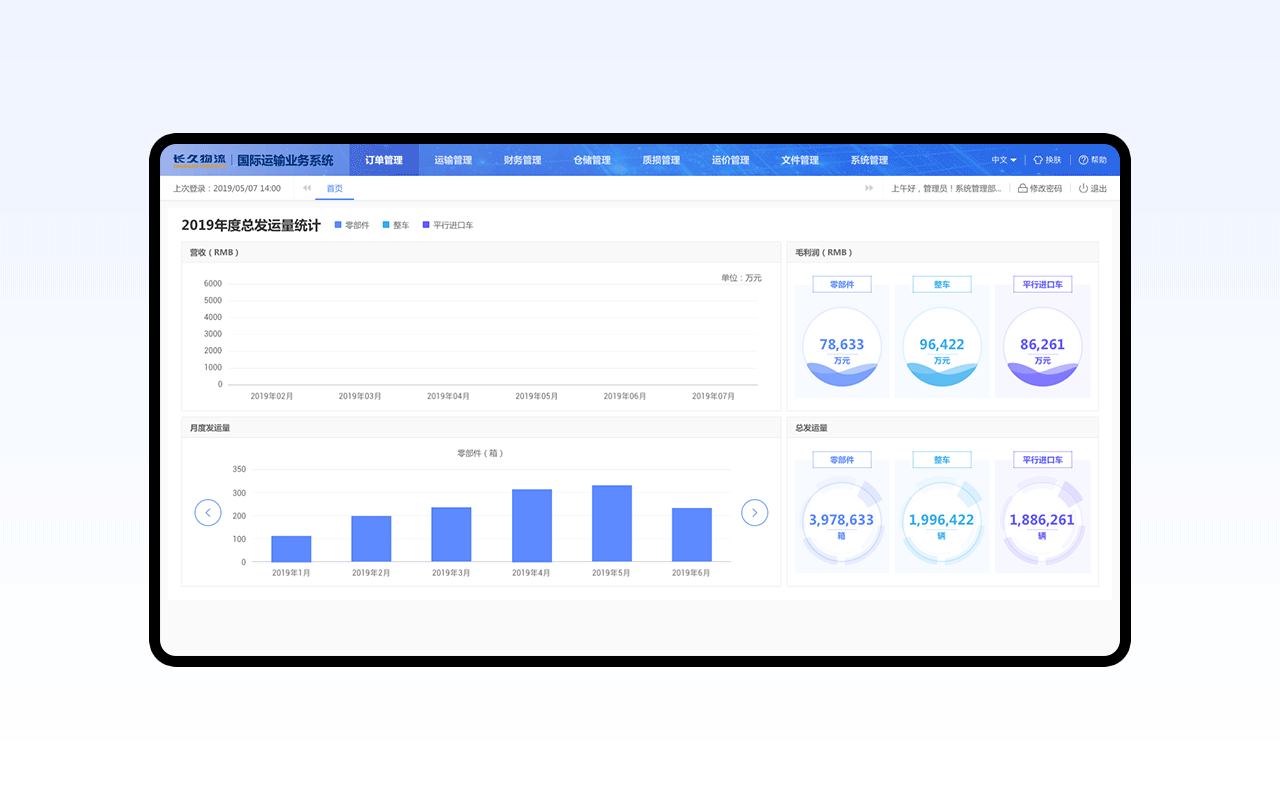Viewport: 1280px width, 800px height.
Task: Click the 2019年5月 bar
Action: (x=612, y=524)
